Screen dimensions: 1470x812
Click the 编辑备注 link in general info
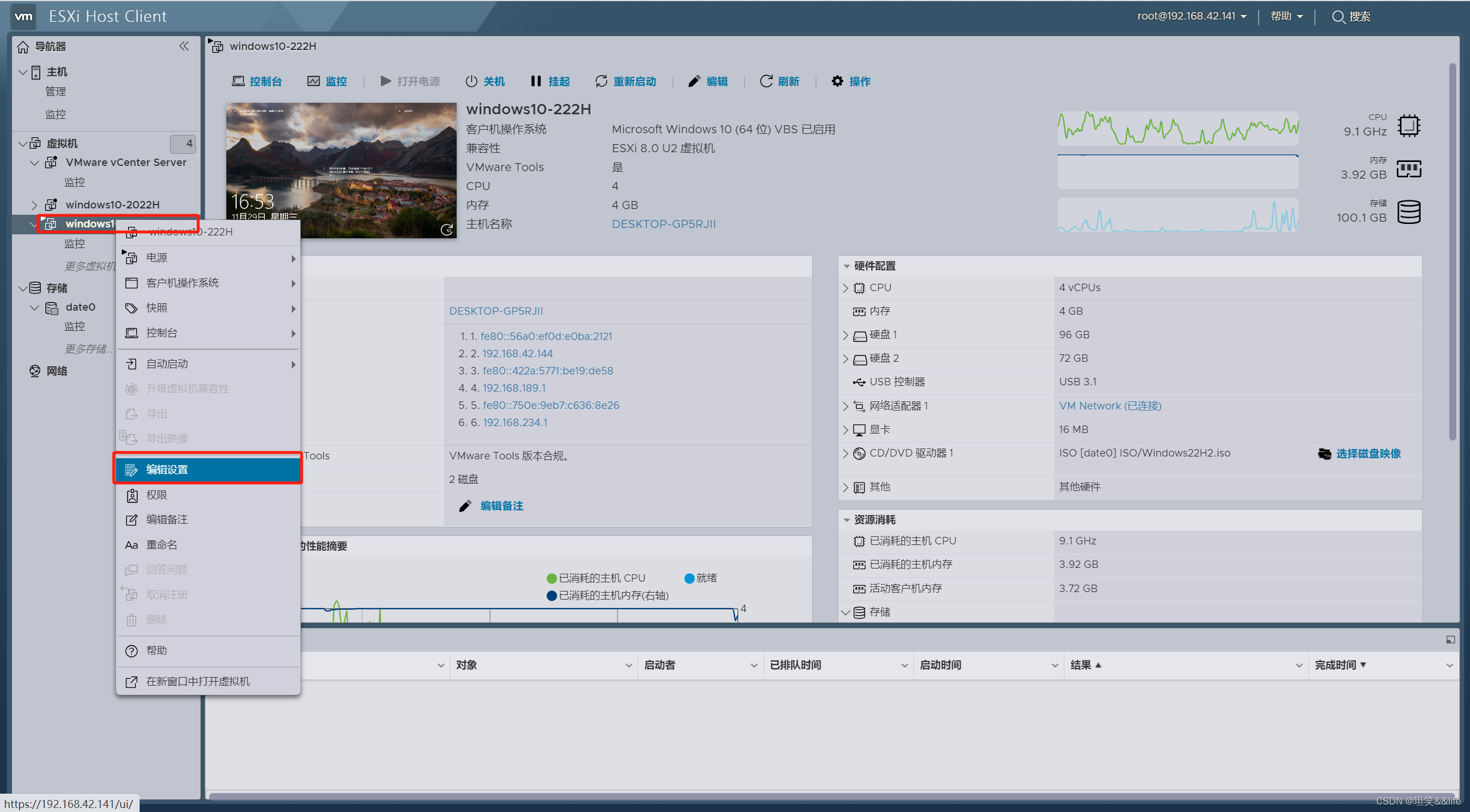tap(501, 506)
